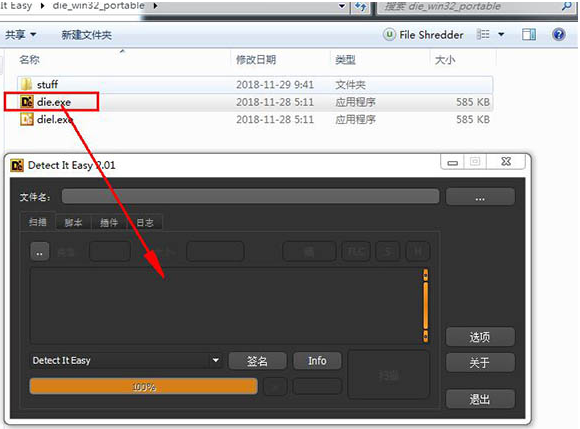Toggle the preview pane icon
The height and width of the screenshot is (429, 580).
529,35
